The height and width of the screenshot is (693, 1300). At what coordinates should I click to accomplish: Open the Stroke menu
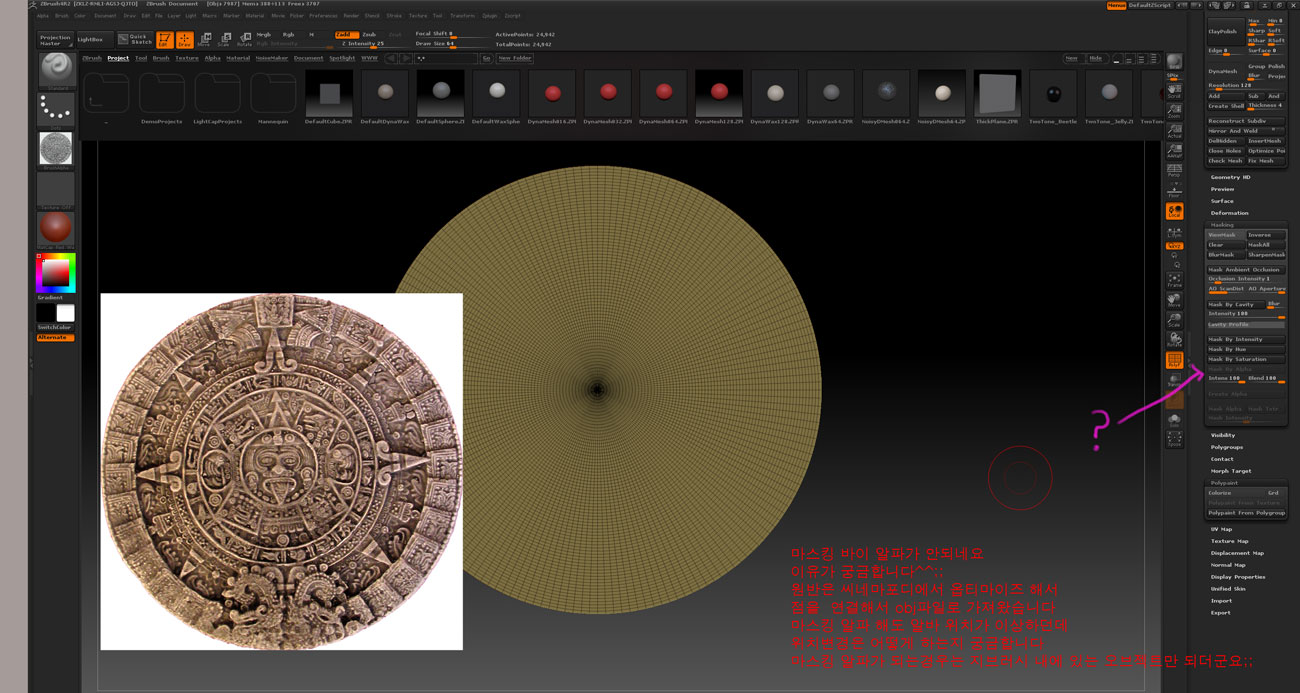394,16
